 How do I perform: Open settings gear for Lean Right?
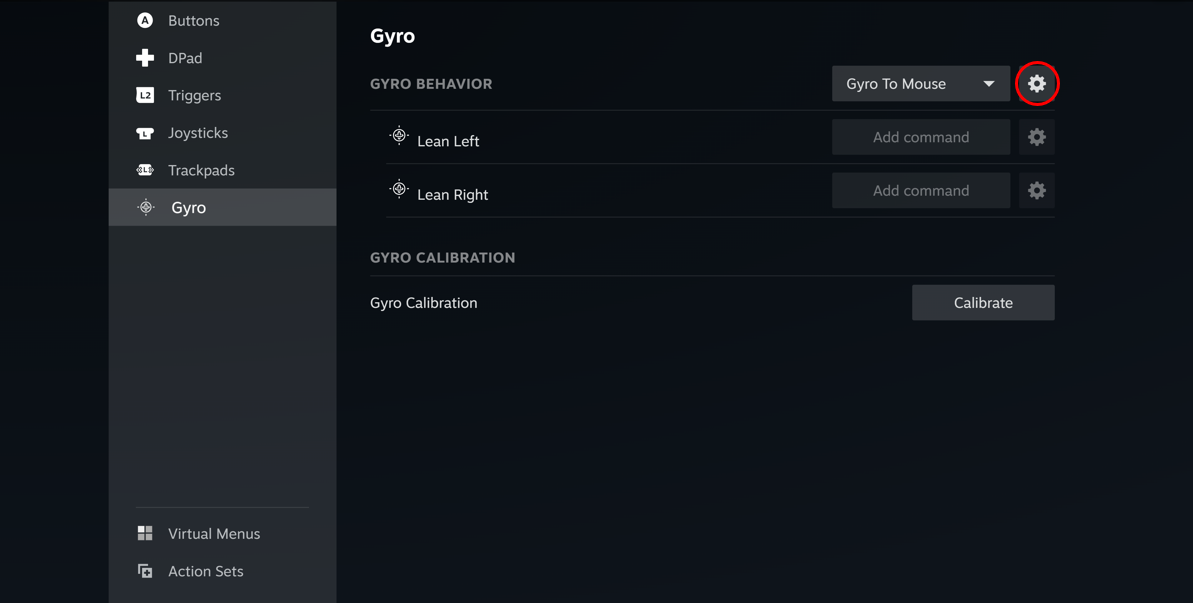coord(1036,190)
